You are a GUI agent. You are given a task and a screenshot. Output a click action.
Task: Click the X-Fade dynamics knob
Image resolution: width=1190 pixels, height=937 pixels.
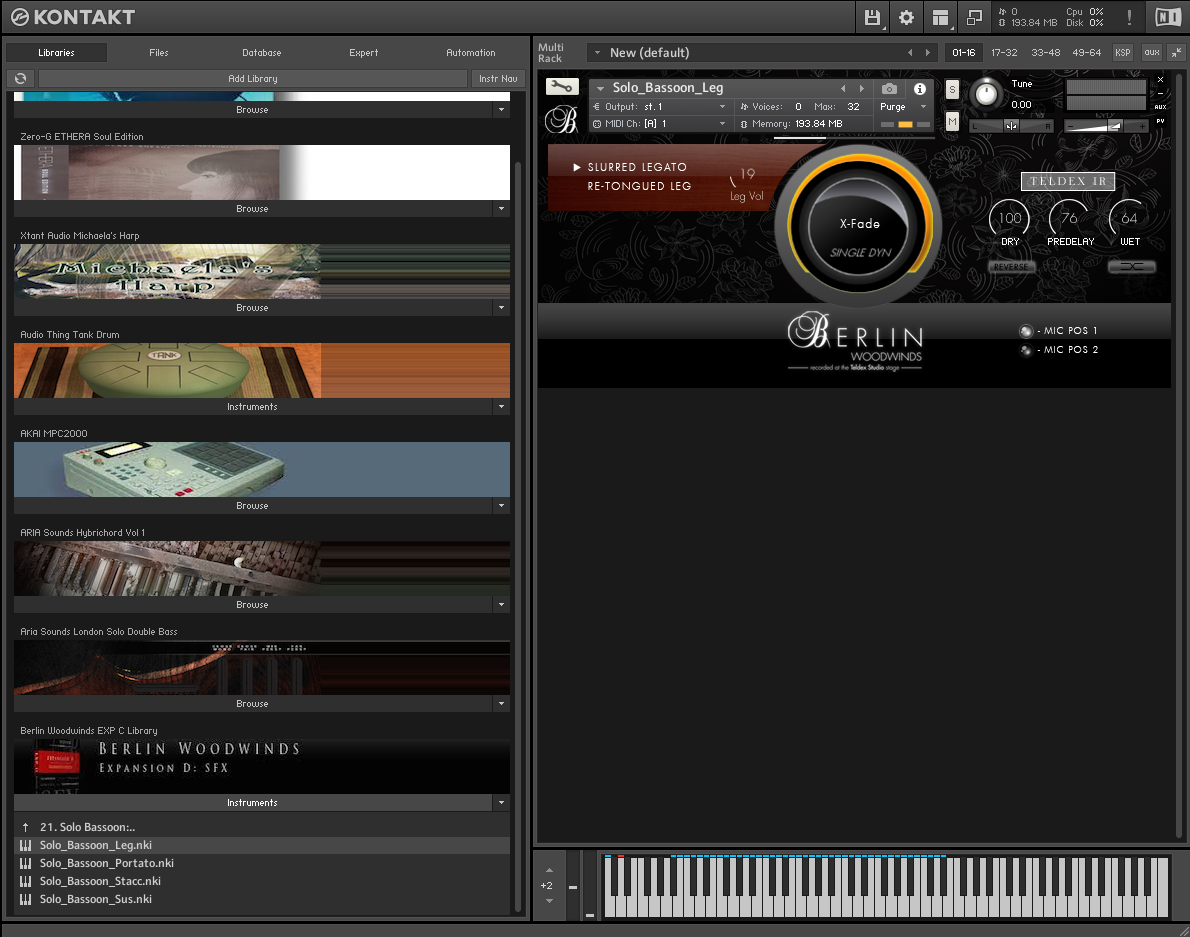click(x=858, y=225)
